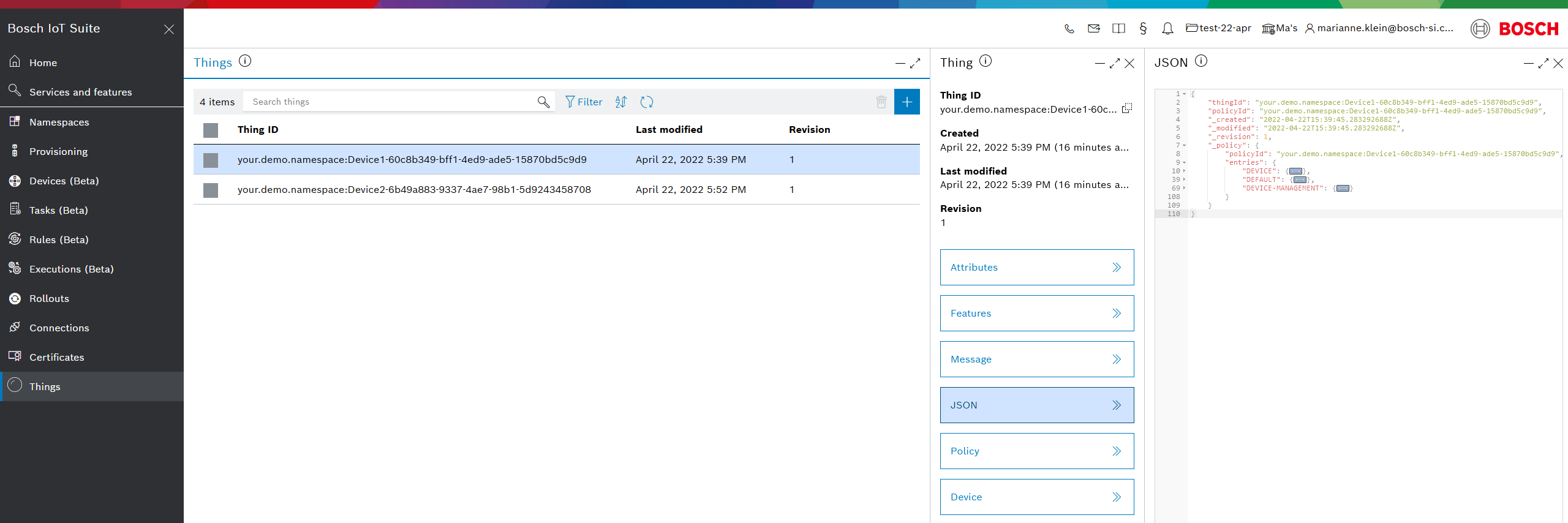The width and height of the screenshot is (1568, 523).
Task: Unfold JSON line 10 DEVICE entry
Action: (1185, 171)
